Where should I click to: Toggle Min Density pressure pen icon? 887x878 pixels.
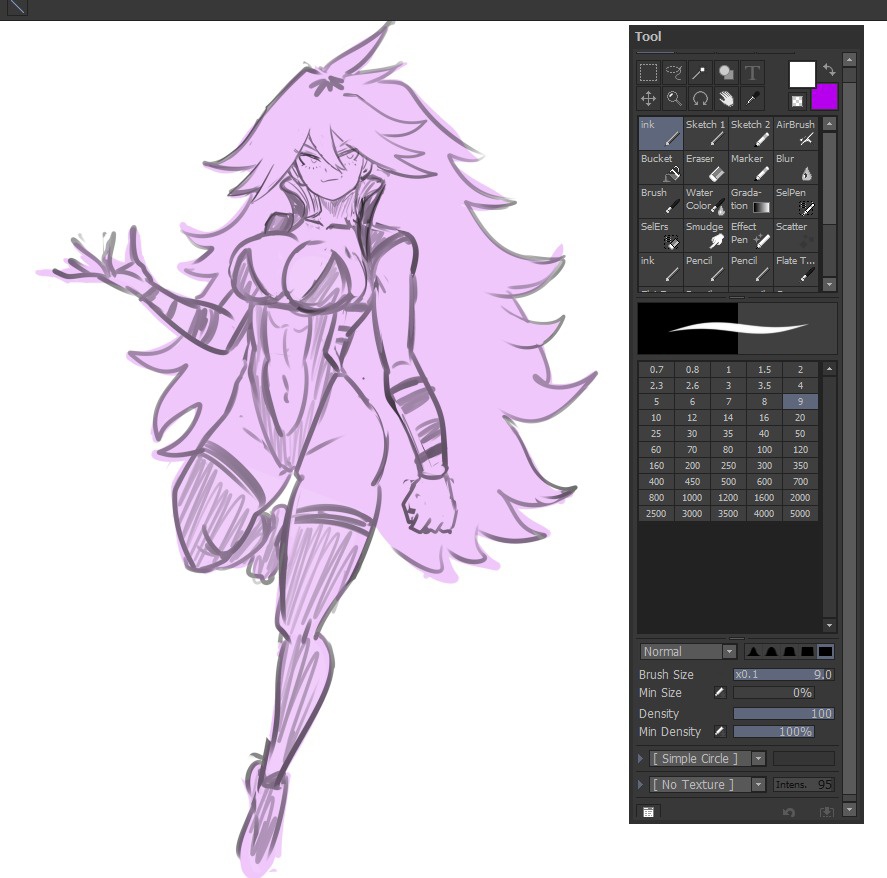[720, 731]
